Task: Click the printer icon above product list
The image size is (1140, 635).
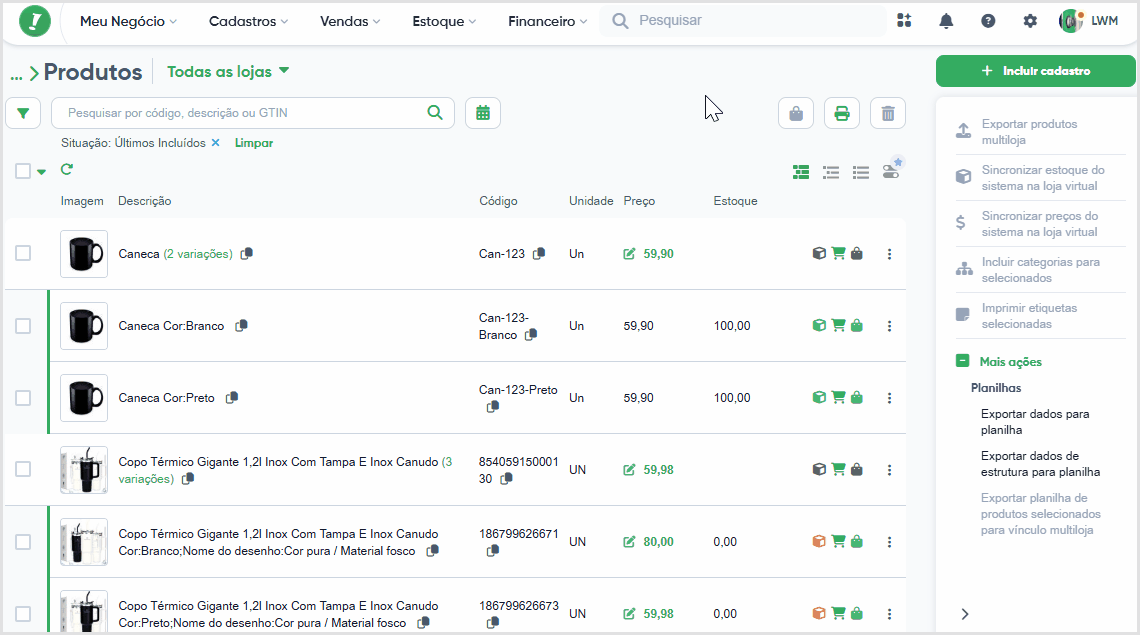Action: click(x=842, y=113)
